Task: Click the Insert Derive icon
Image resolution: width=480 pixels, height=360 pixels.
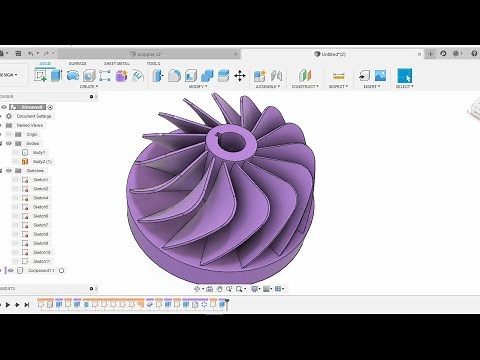Action: (364, 76)
